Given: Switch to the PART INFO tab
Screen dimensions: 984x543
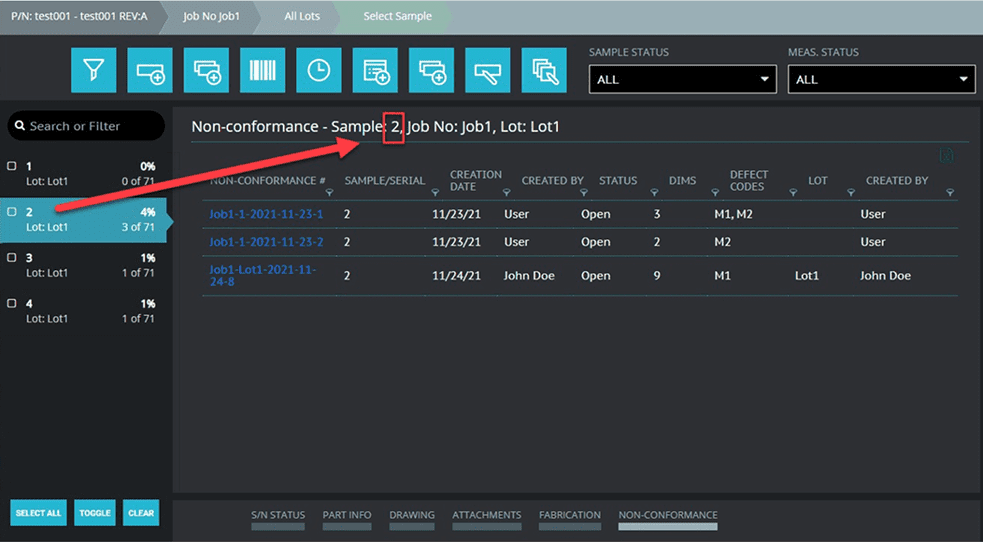Looking at the screenshot, I should click(x=347, y=519).
